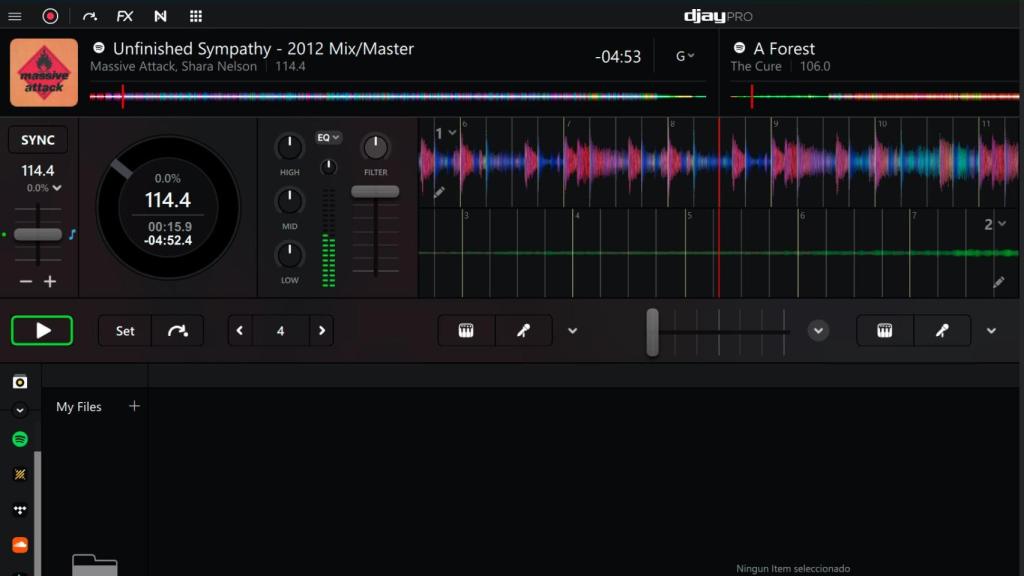Change the deck layout view
This screenshot has width=1024, height=576.
click(x=195, y=16)
